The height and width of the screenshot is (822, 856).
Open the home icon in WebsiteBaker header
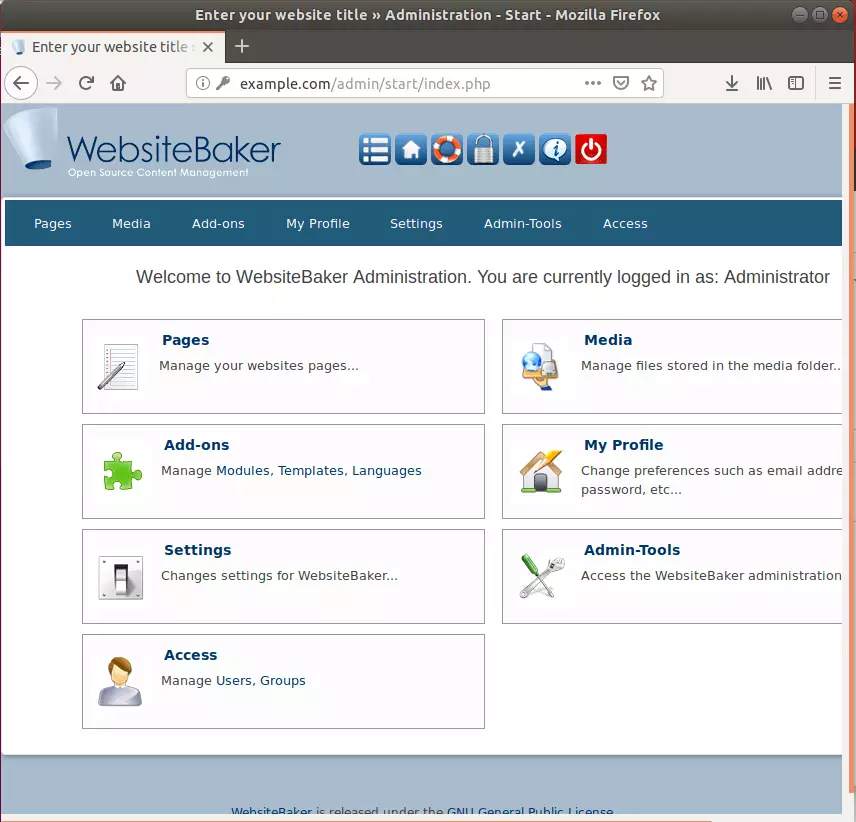click(x=411, y=150)
